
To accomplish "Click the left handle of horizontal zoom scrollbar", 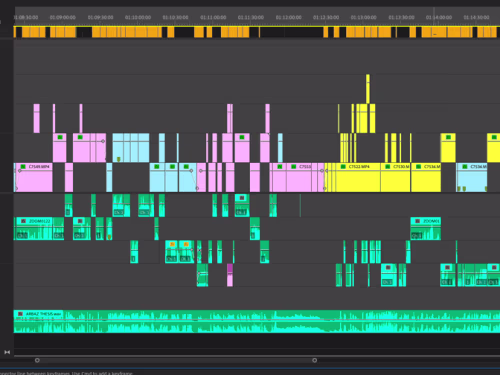I will 37,360.
